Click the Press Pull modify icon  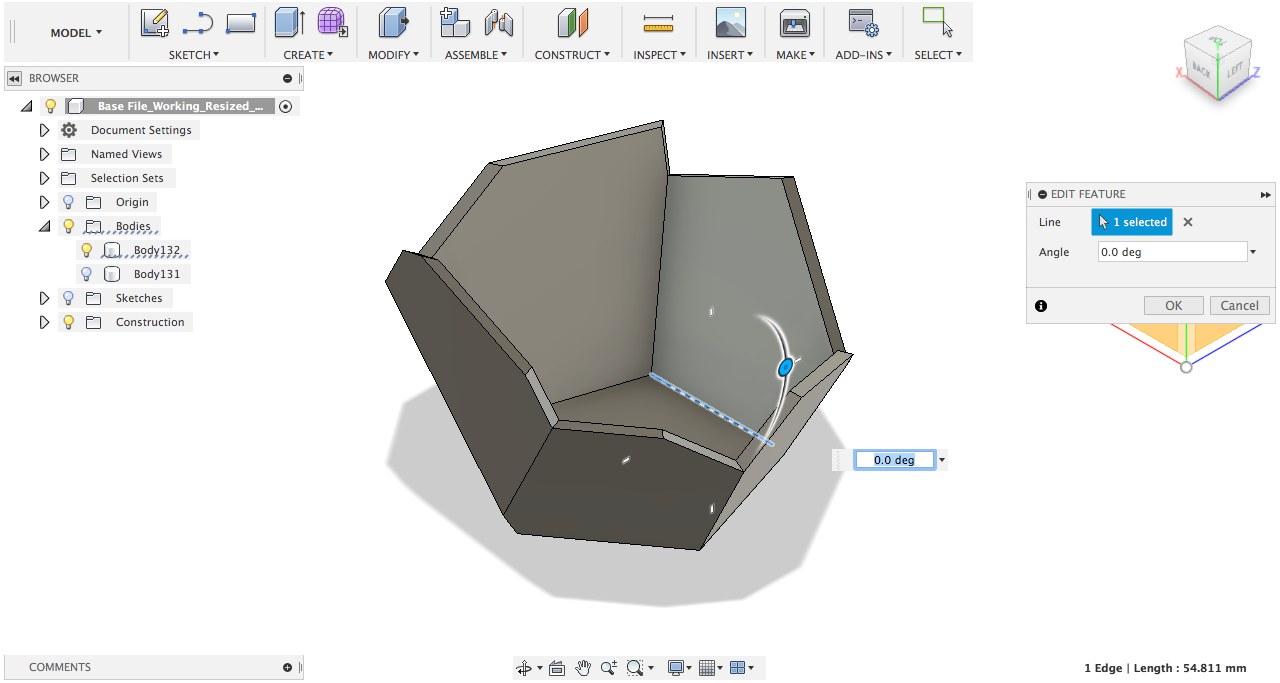(x=393, y=22)
